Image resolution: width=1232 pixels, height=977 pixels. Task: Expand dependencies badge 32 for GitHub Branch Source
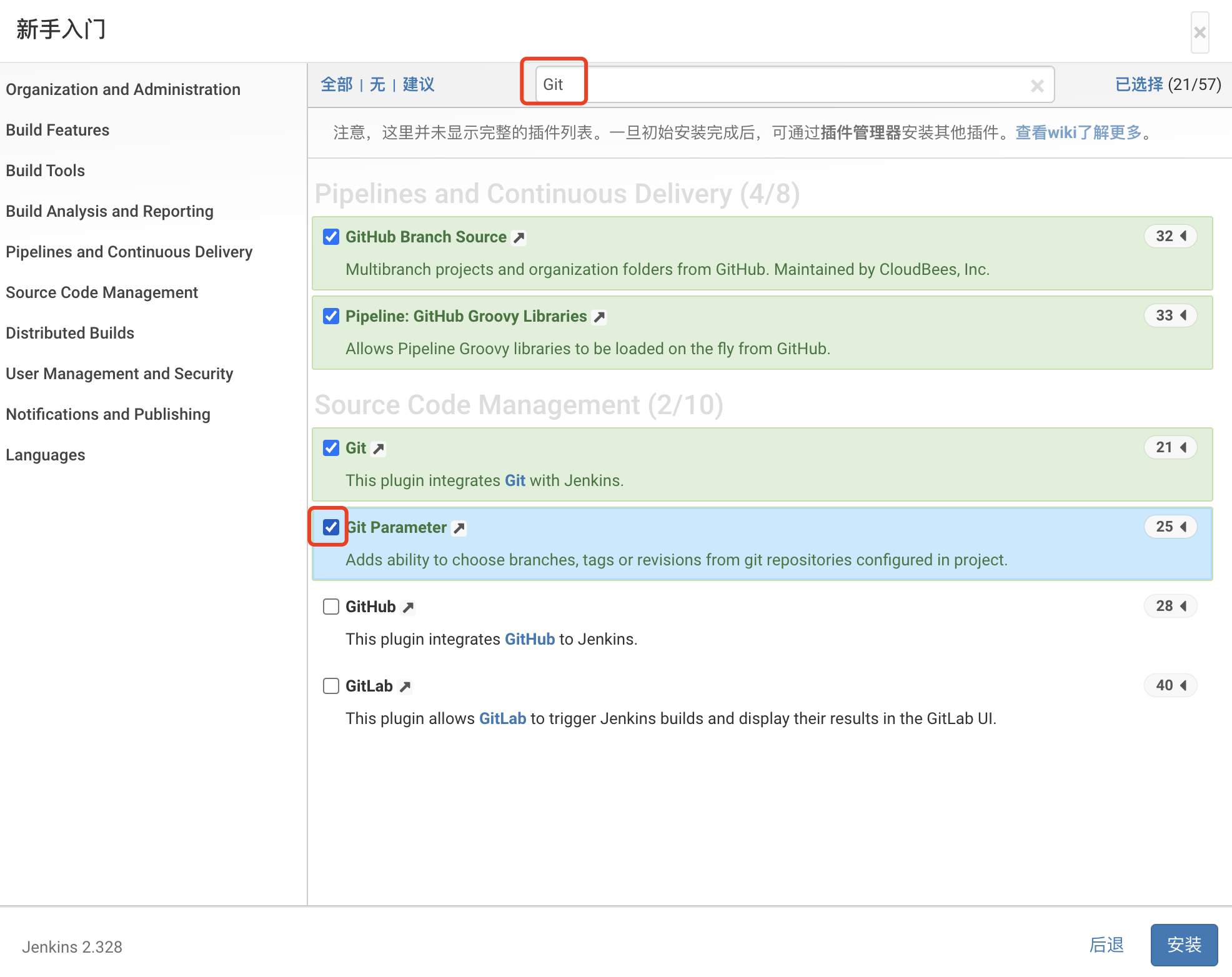pyautogui.click(x=1170, y=236)
